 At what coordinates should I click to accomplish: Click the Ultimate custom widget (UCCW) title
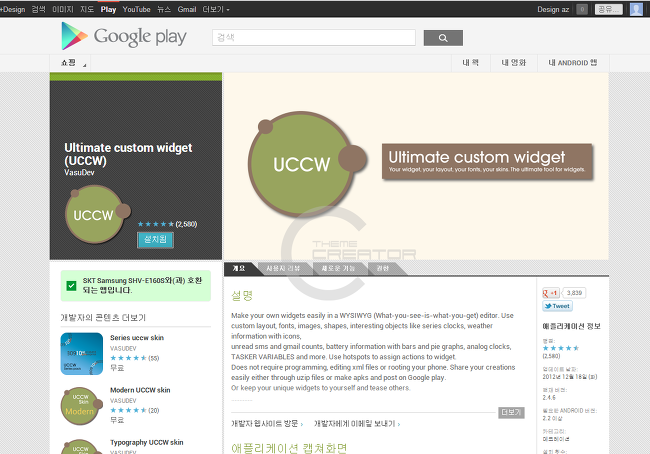128,154
